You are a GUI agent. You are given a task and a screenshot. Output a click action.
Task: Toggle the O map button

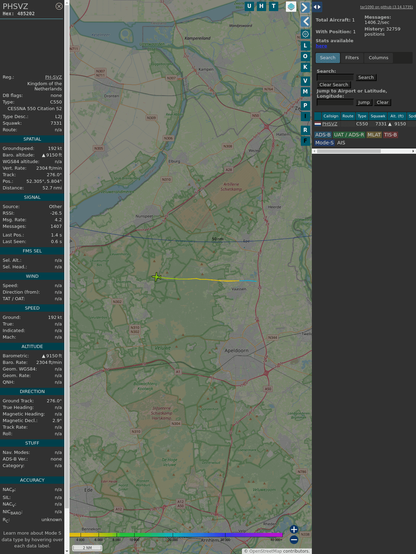305,56
